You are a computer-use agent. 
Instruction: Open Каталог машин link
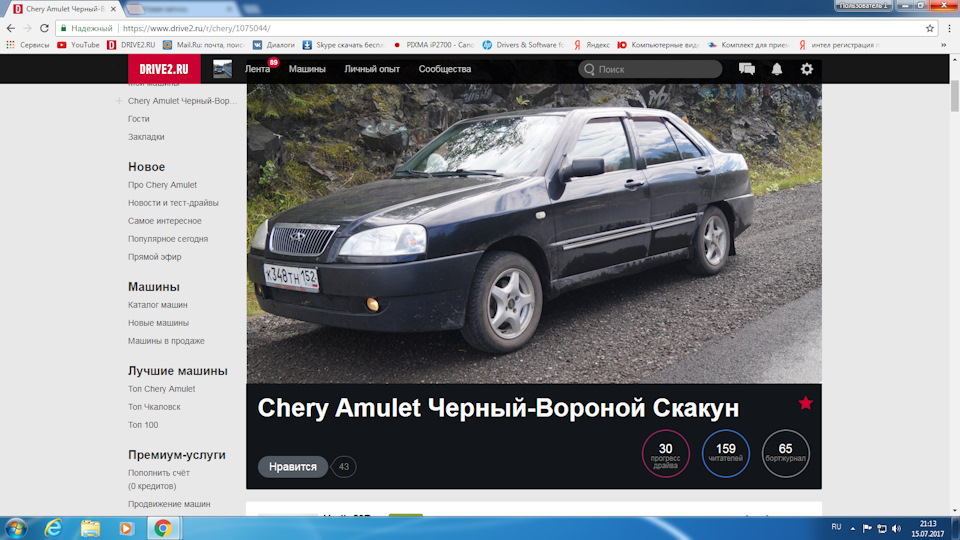tap(157, 304)
